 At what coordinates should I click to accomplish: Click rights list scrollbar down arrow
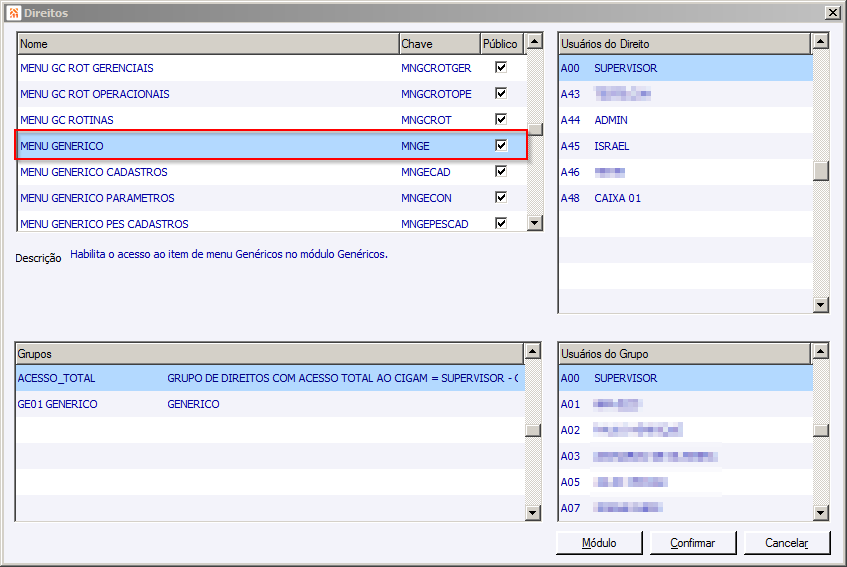tap(535, 222)
